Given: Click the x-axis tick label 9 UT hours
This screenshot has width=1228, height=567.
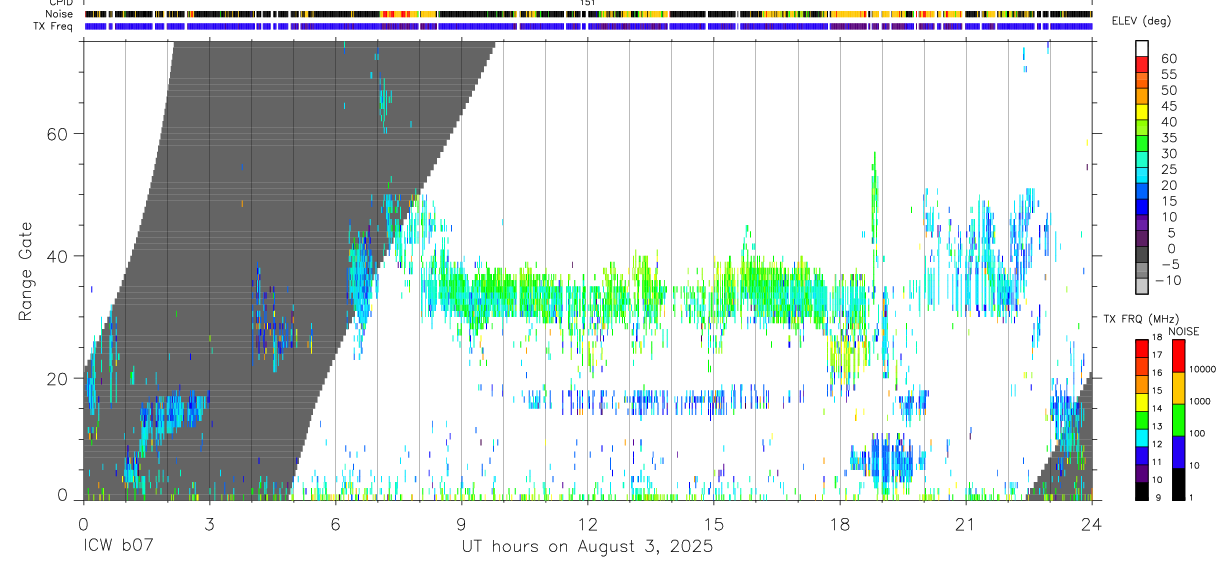Looking at the screenshot, I should pyautogui.click(x=461, y=523).
